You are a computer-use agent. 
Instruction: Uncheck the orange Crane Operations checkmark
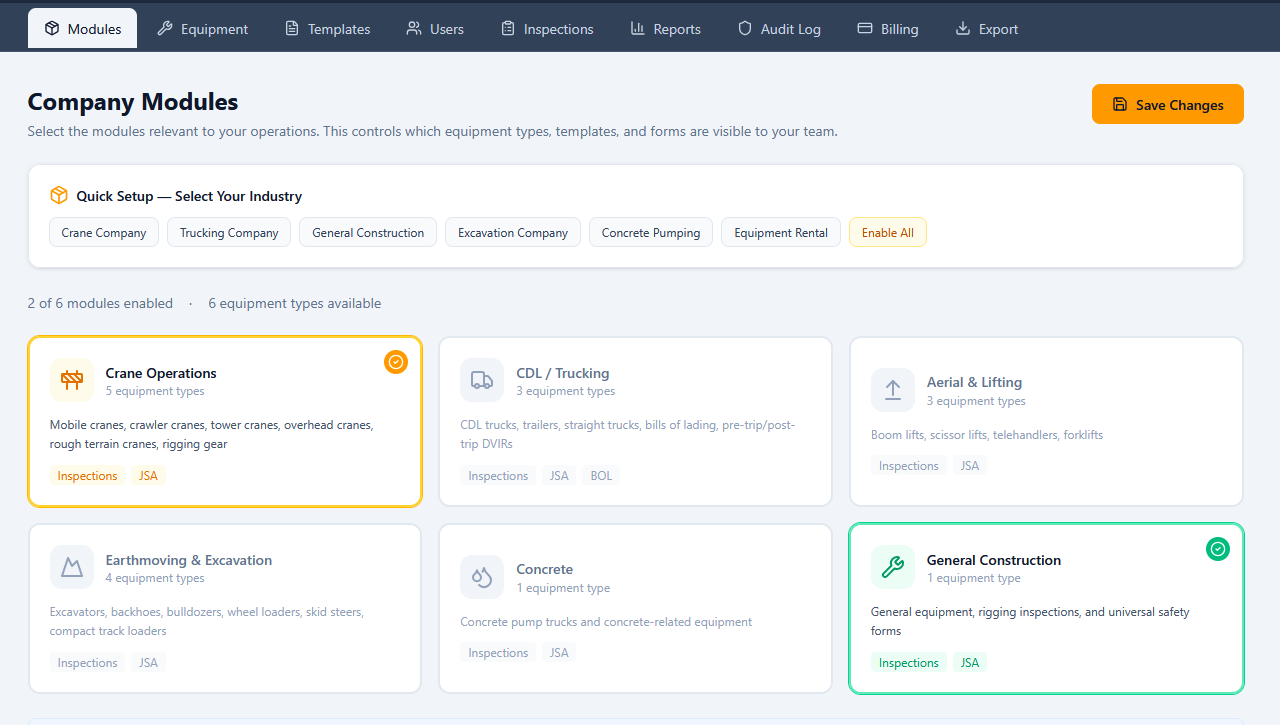pos(396,362)
